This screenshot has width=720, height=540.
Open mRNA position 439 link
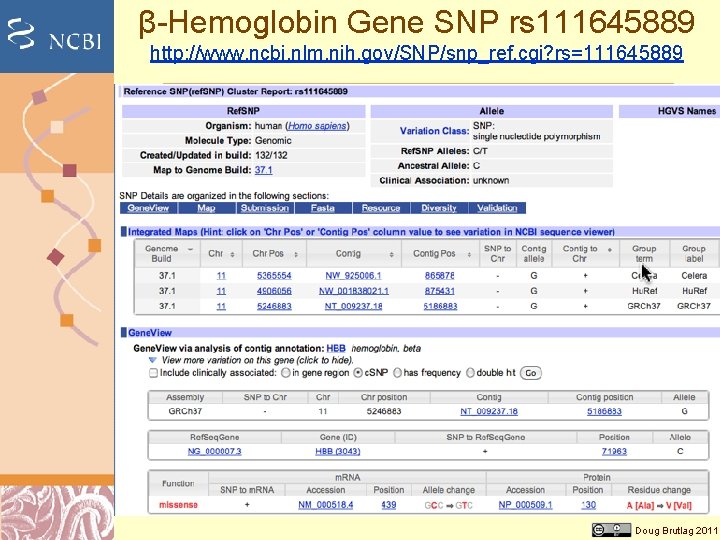tap(388, 505)
